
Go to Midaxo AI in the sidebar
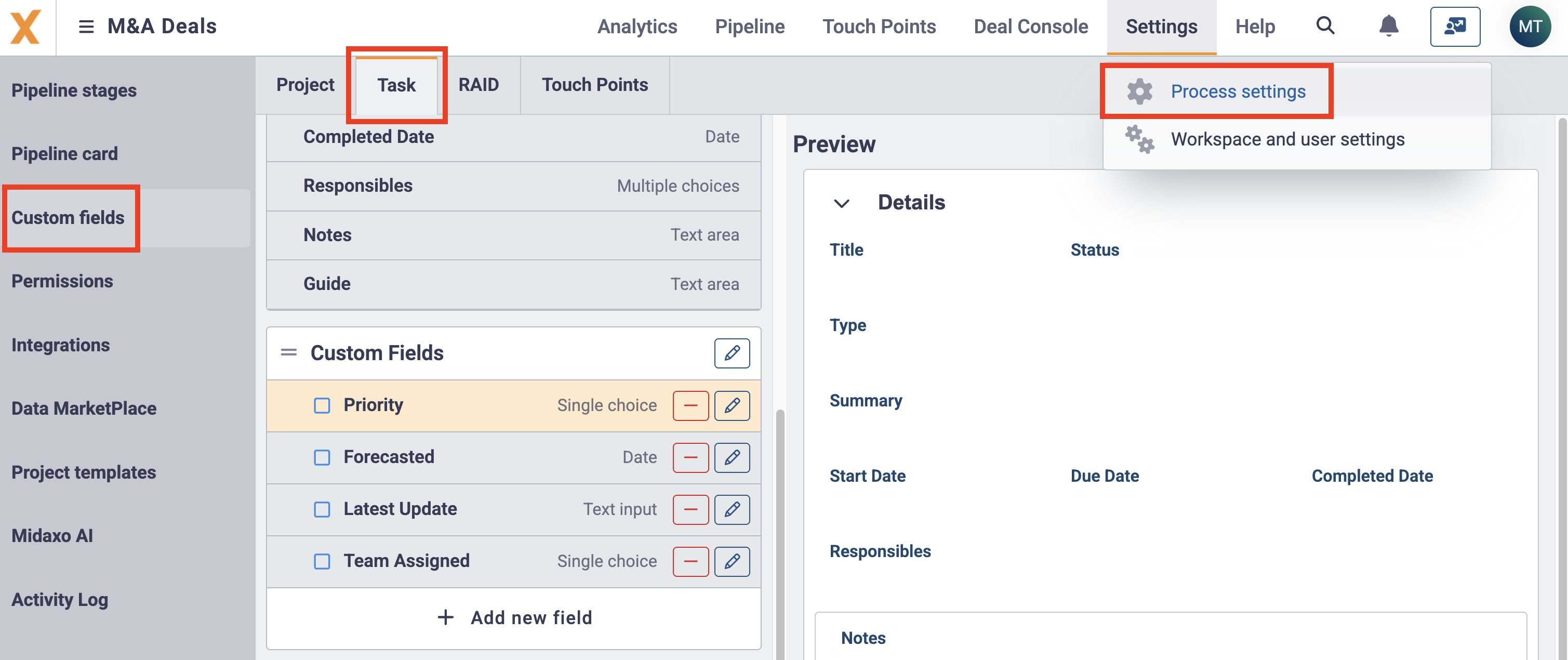[52, 536]
